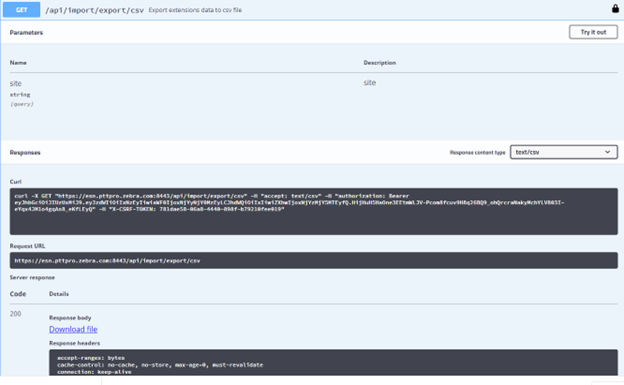Click the 'site' parameter description text
Image resolution: width=624 pixels, height=385 pixels.
(370, 82)
